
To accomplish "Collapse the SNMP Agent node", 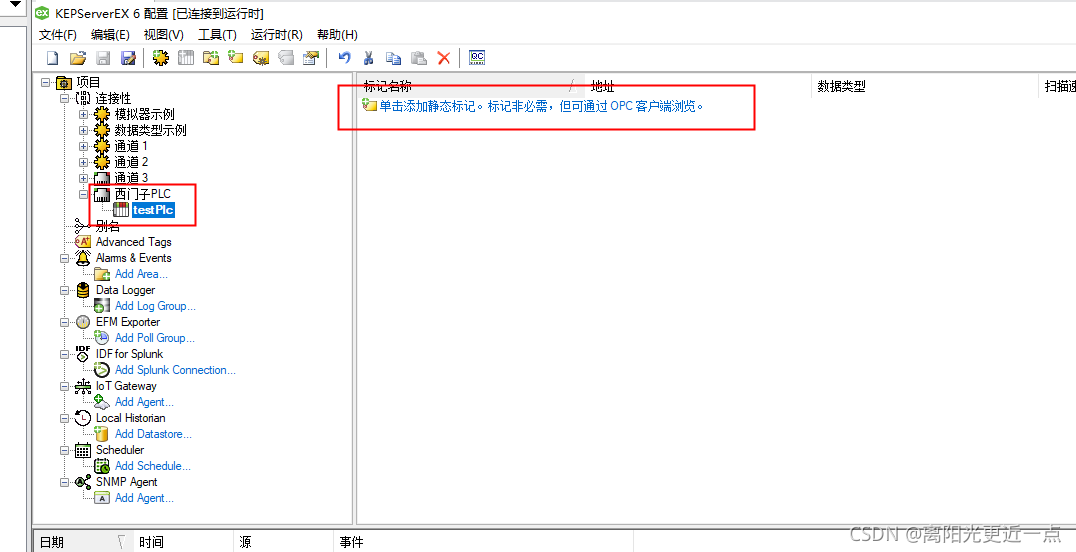I will coord(65,482).
